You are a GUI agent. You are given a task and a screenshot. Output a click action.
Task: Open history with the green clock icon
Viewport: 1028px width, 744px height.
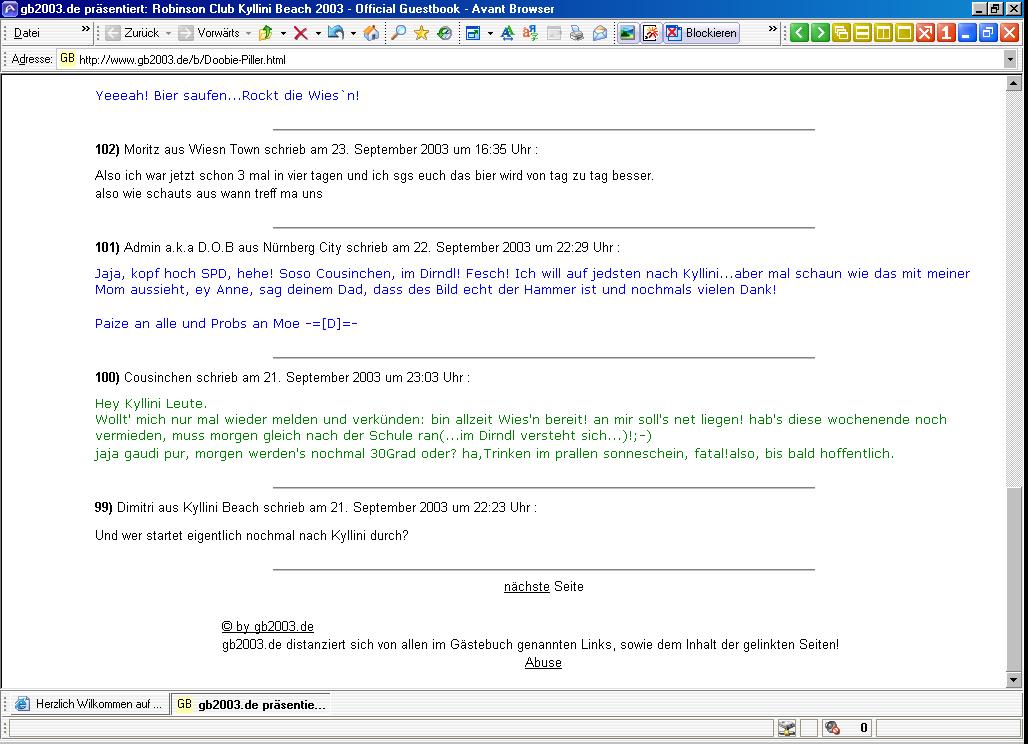click(x=444, y=33)
